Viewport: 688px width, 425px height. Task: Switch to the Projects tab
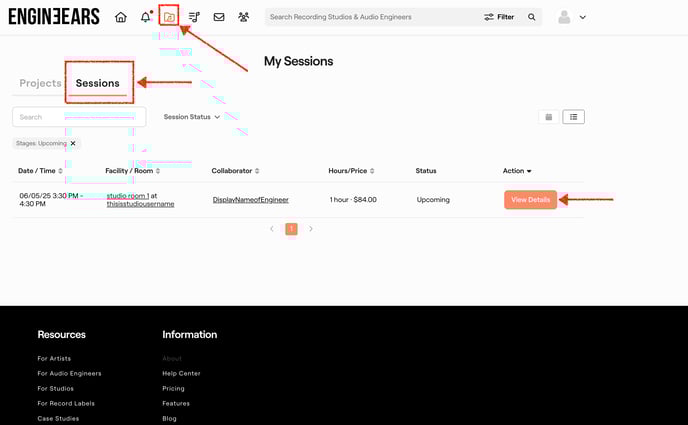pos(40,83)
